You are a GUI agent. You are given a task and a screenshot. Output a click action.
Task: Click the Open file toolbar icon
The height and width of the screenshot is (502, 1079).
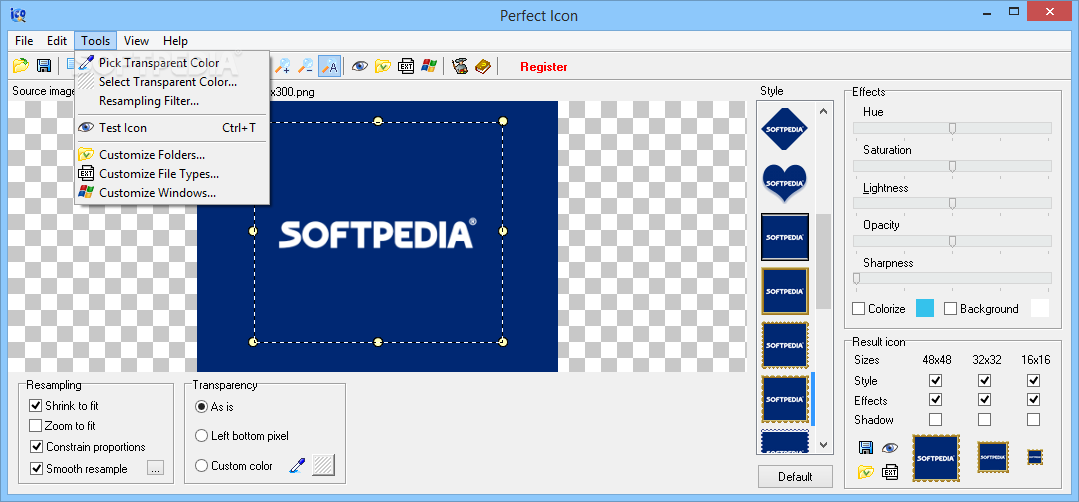[x=21, y=66]
